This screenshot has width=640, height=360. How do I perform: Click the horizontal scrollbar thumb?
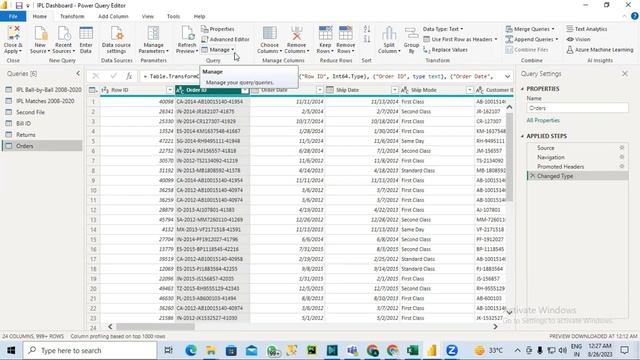click(x=156, y=327)
